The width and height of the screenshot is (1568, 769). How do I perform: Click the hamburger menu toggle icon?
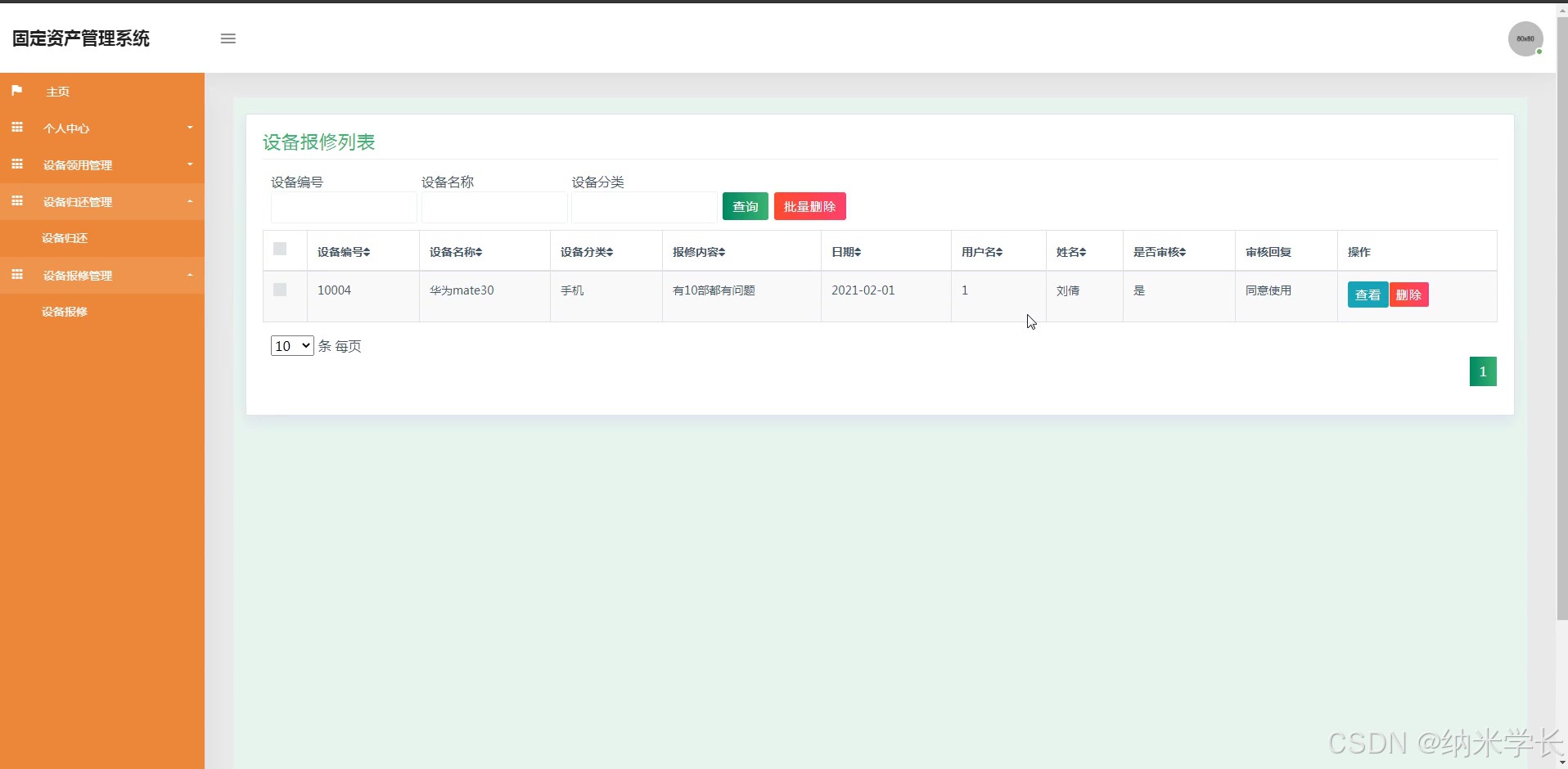(x=228, y=38)
